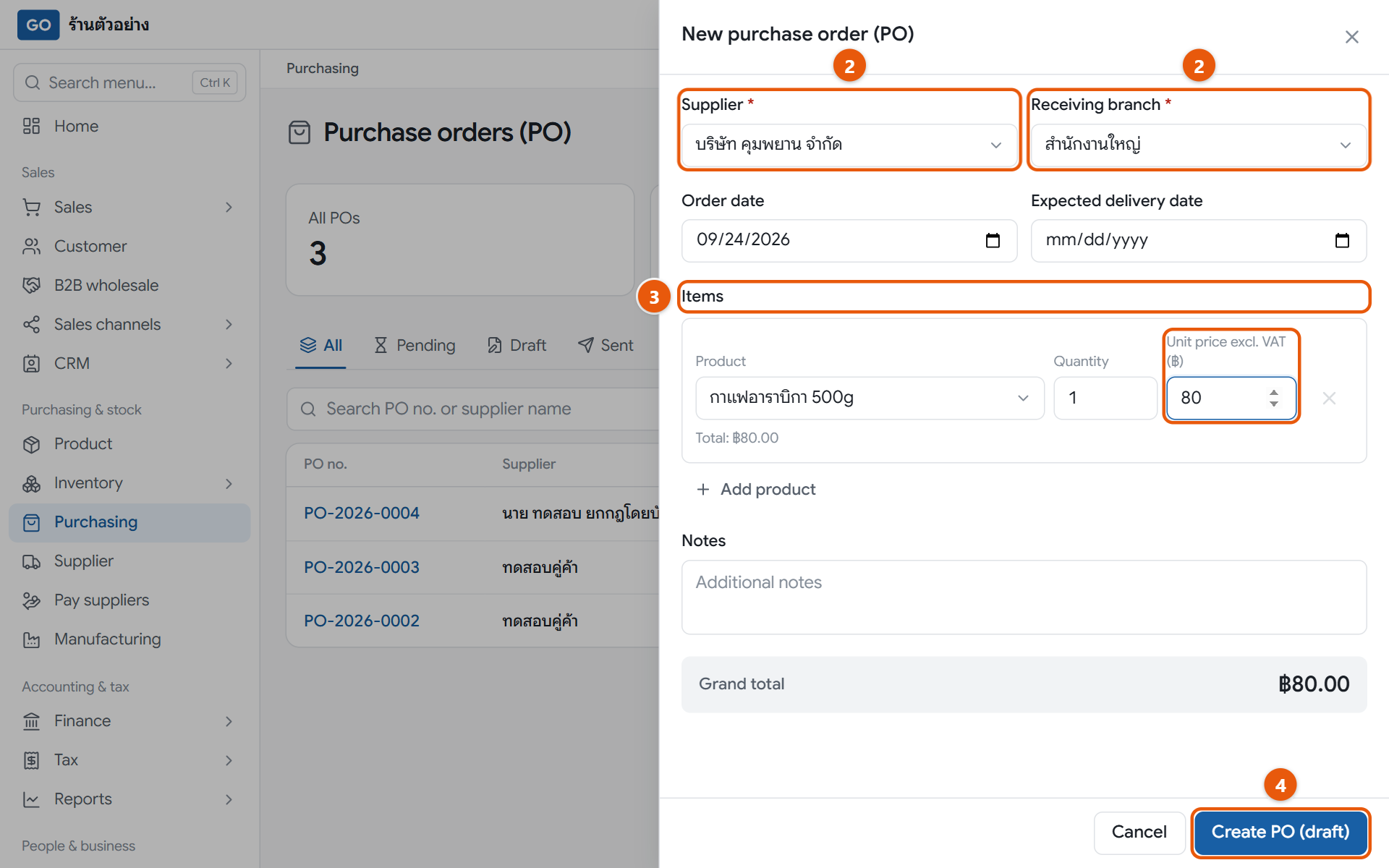Click the B2B wholesale handshake icon
The height and width of the screenshot is (868, 1389).
[x=31, y=286]
